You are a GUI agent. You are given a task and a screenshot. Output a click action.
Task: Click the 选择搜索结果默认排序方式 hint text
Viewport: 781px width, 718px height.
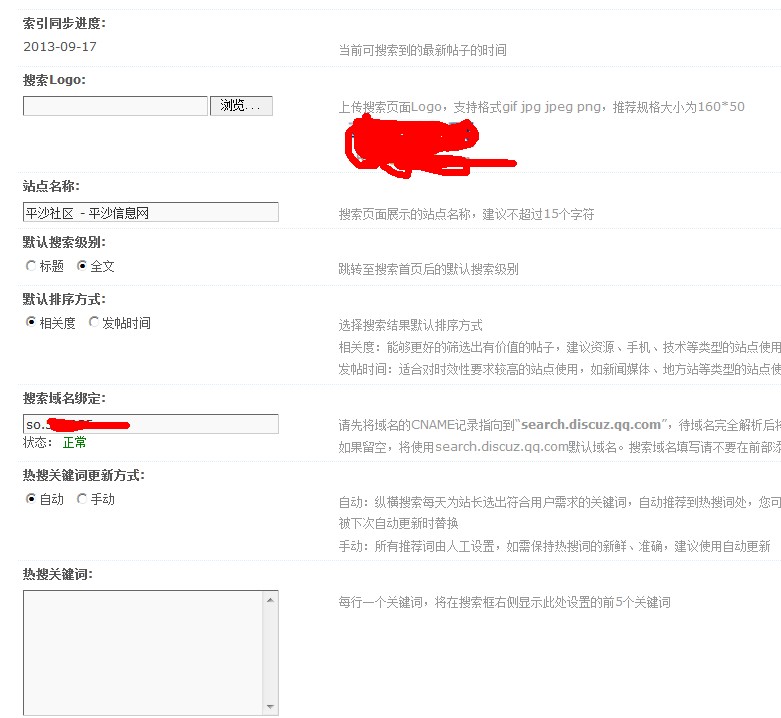410,326
